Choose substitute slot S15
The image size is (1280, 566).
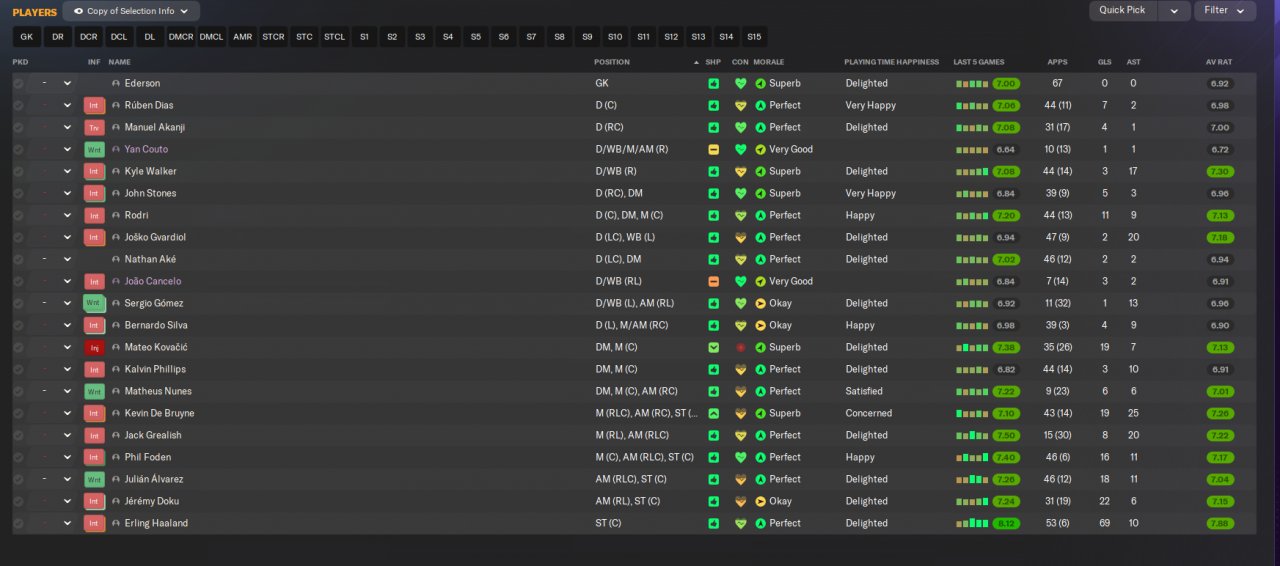coord(754,37)
